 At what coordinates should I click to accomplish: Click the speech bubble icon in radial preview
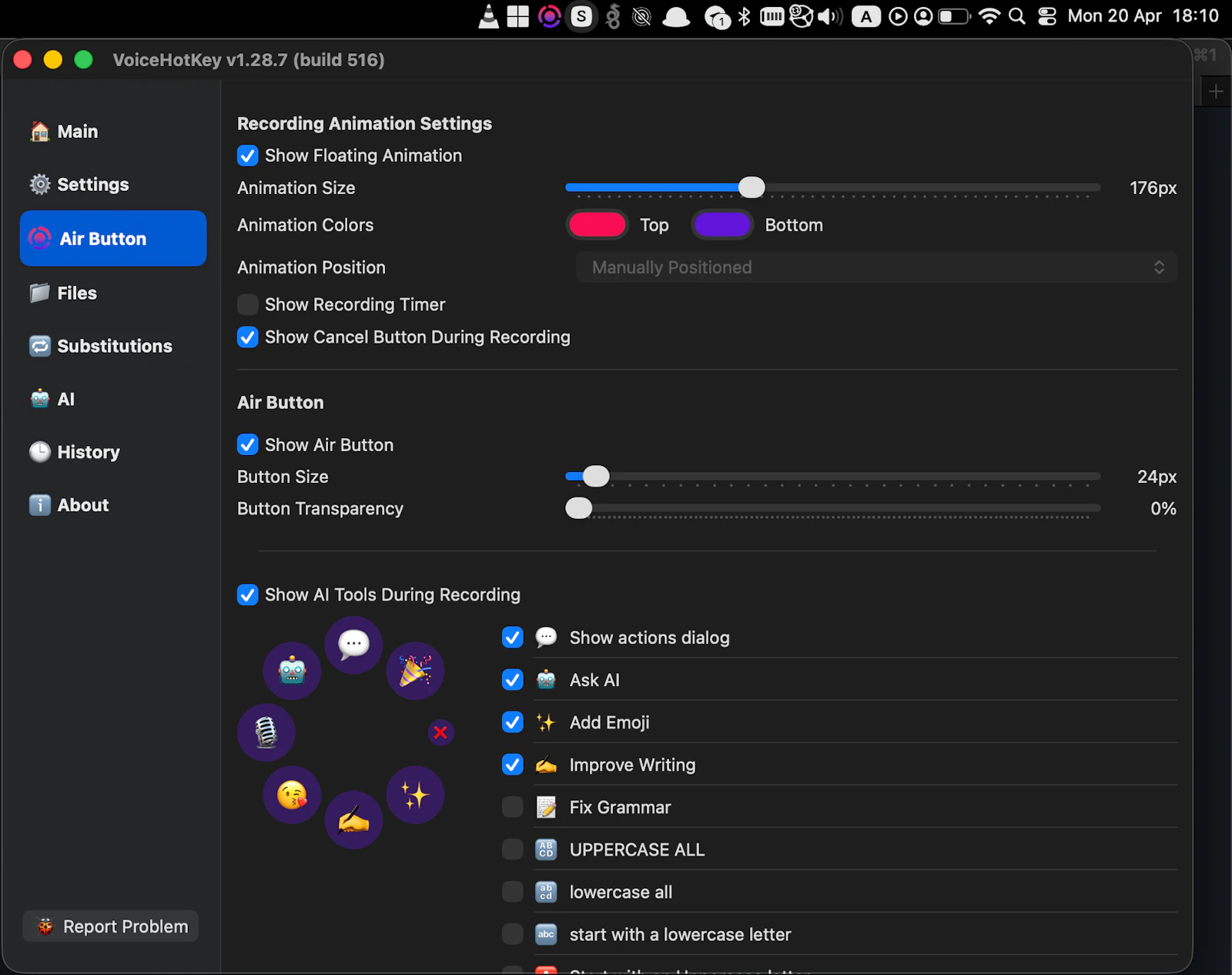pyautogui.click(x=353, y=645)
